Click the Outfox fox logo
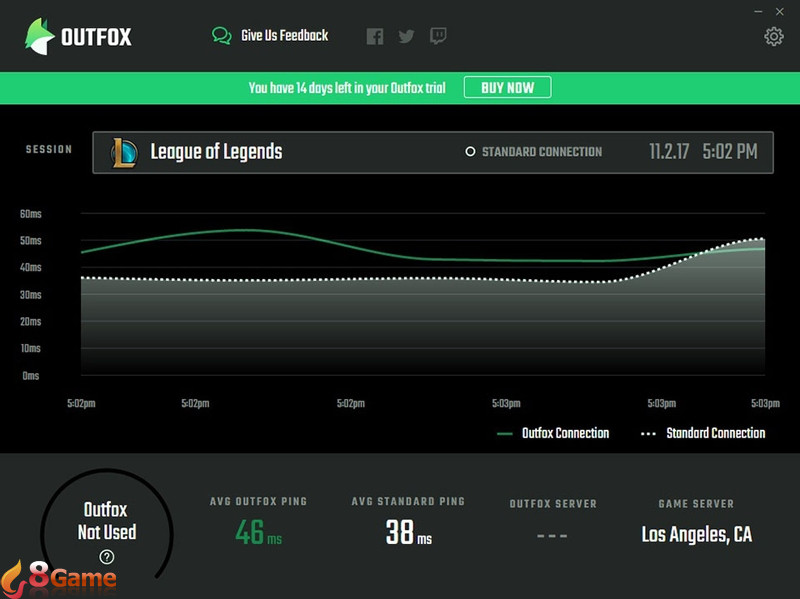 tap(40, 37)
